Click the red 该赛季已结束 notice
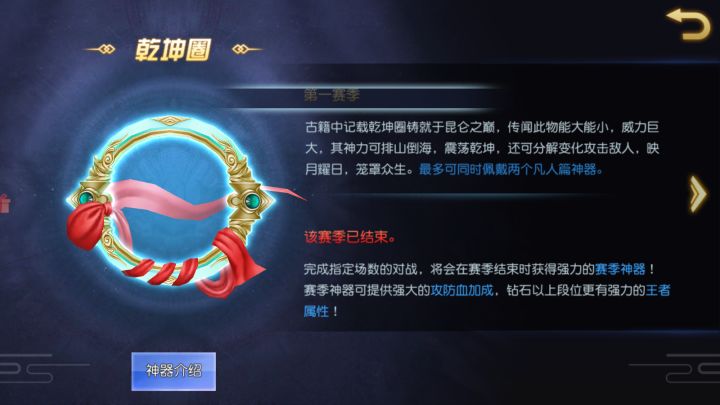720x405 pixels. pyautogui.click(x=349, y=236)
